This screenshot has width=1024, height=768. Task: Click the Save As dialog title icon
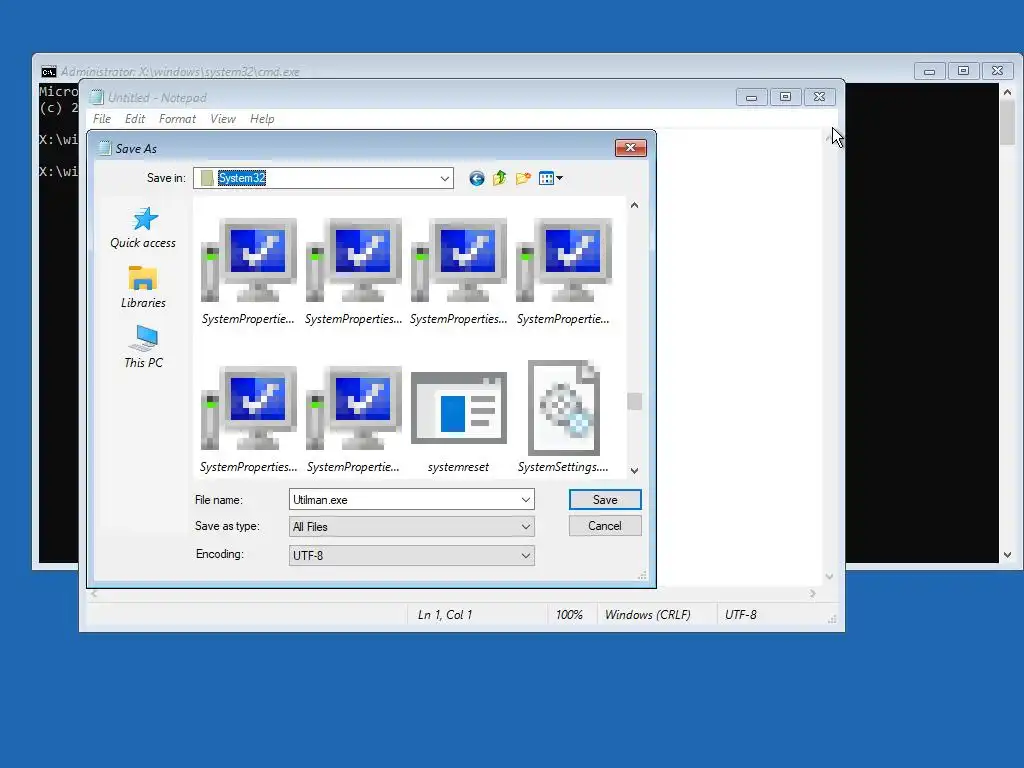[104, 148]
